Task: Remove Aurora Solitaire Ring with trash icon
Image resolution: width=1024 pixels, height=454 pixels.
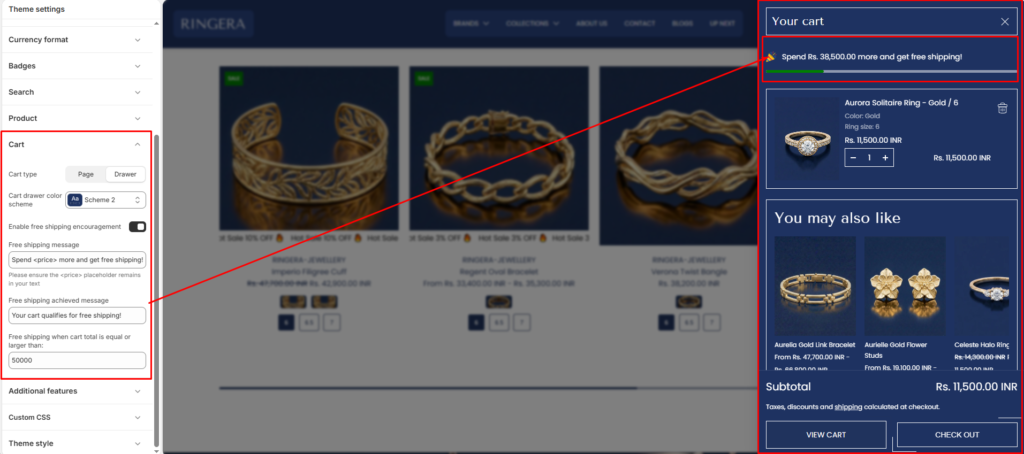Action: (x=1002, y=108)
